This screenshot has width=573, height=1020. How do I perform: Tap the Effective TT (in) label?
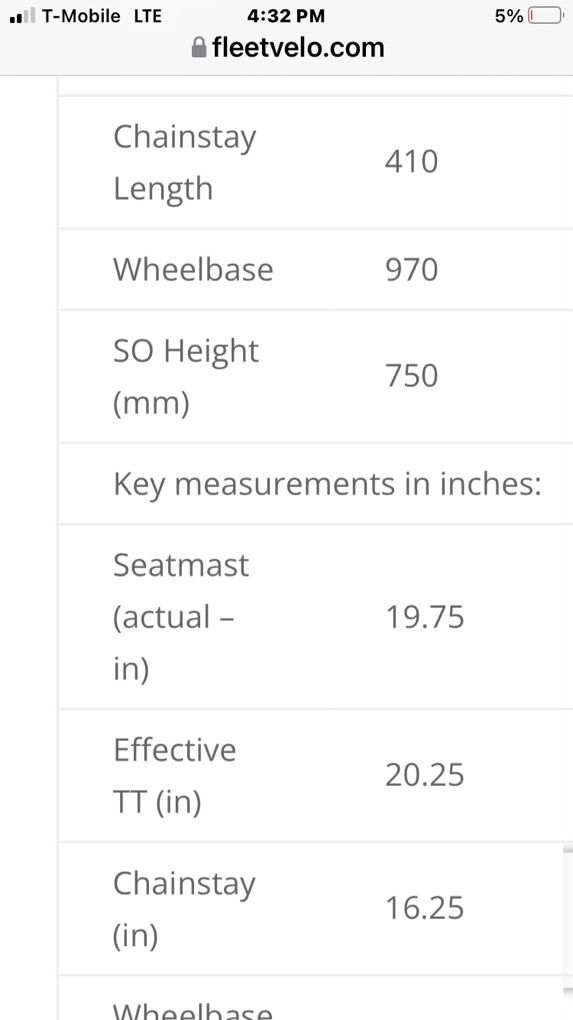tap(174, 776)
